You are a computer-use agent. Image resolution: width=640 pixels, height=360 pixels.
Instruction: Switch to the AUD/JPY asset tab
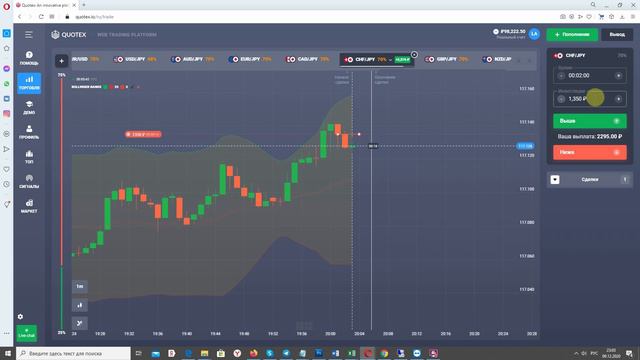click(x=193, y=59)
